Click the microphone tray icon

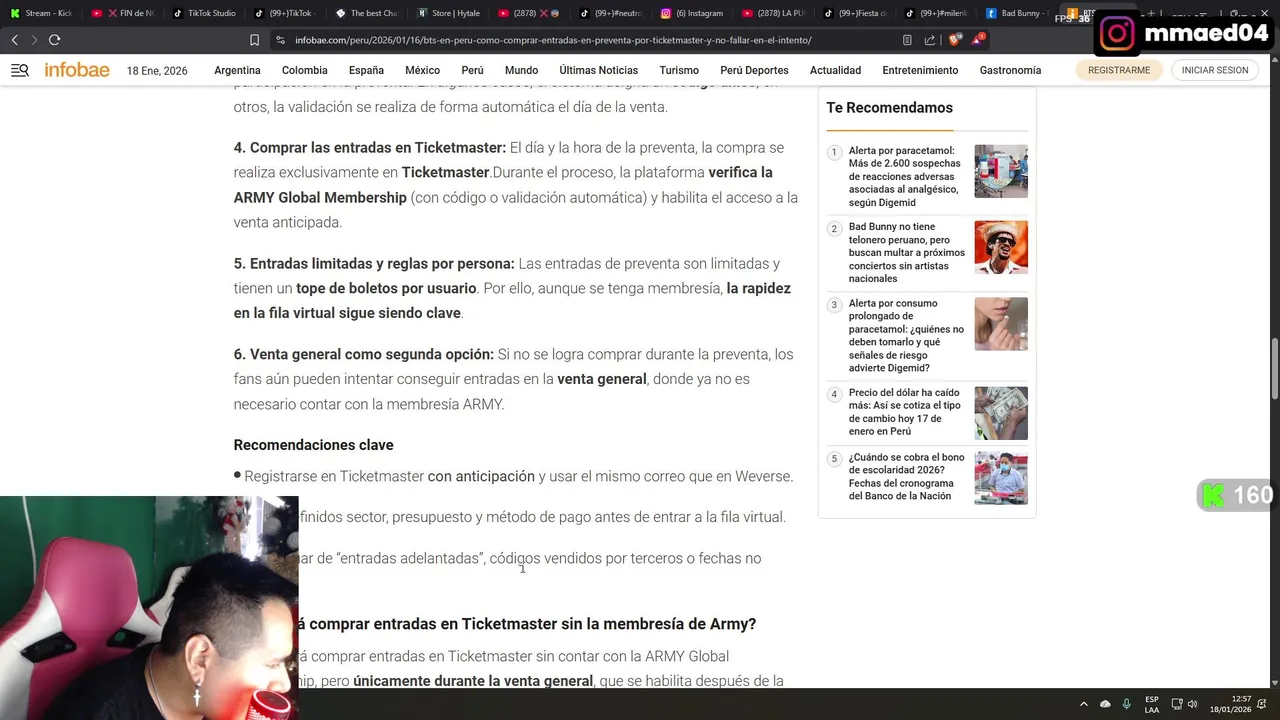pyautogui.click(x=1126, y=704)
